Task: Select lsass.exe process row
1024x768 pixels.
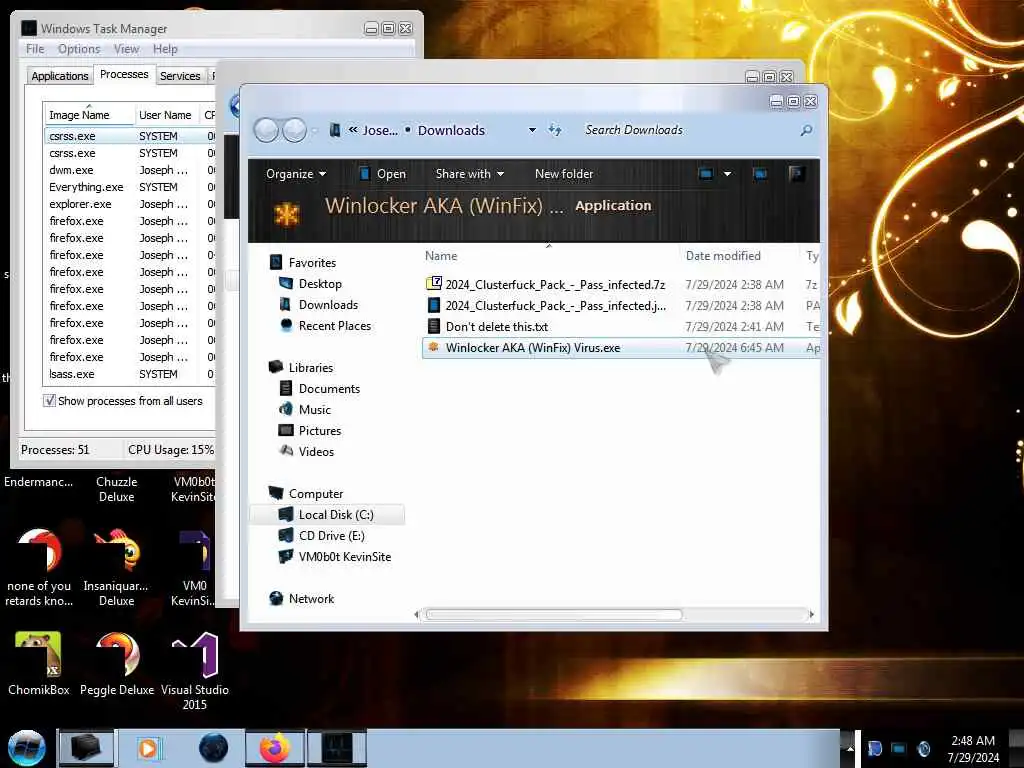Action: (129, 374)
